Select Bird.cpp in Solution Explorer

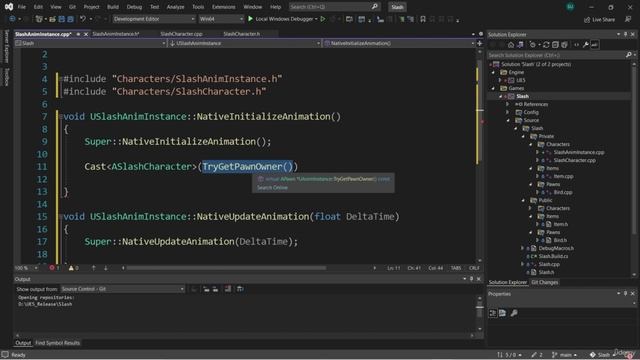563,192
